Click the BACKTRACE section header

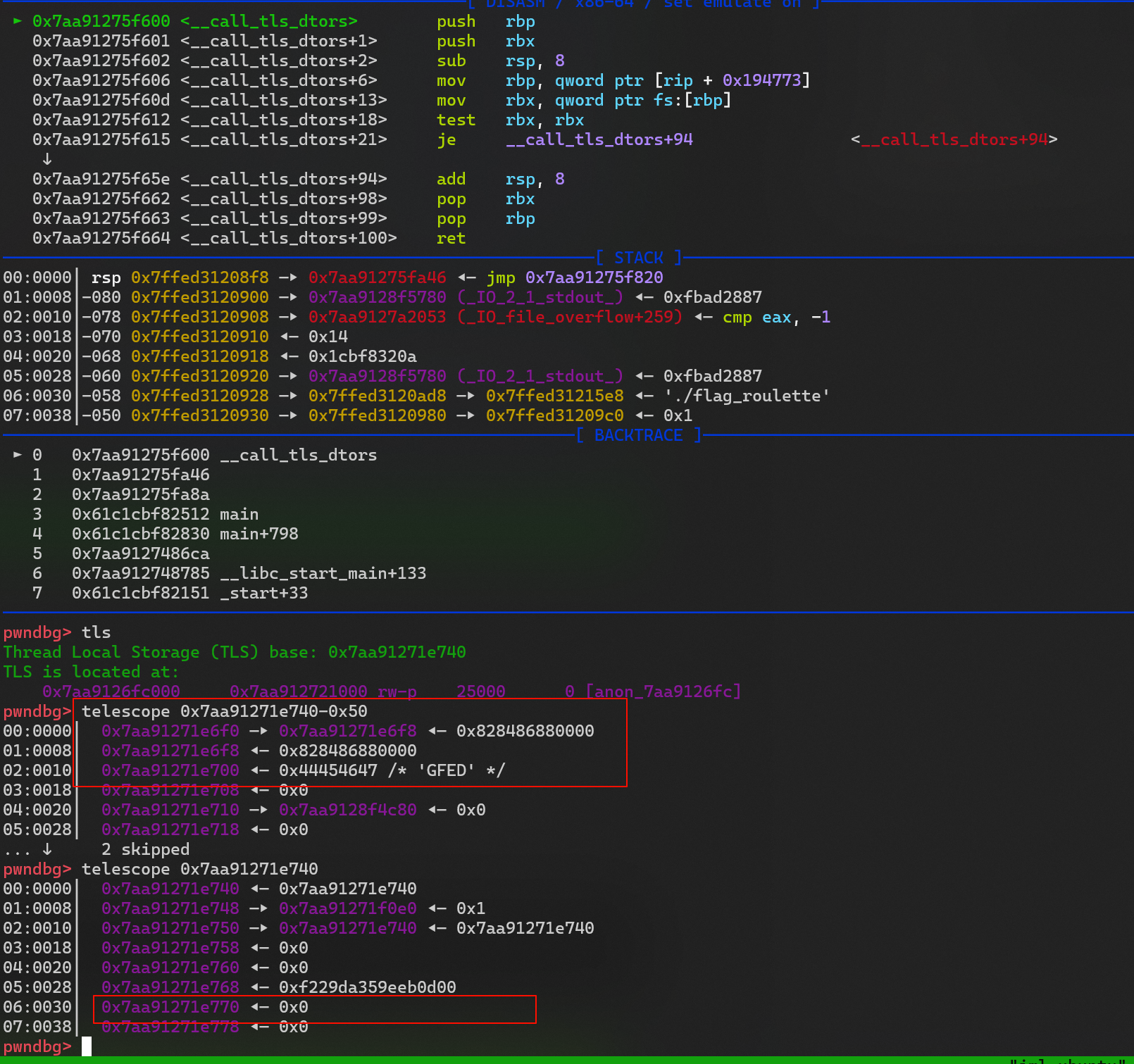click(x=639, y=435)
